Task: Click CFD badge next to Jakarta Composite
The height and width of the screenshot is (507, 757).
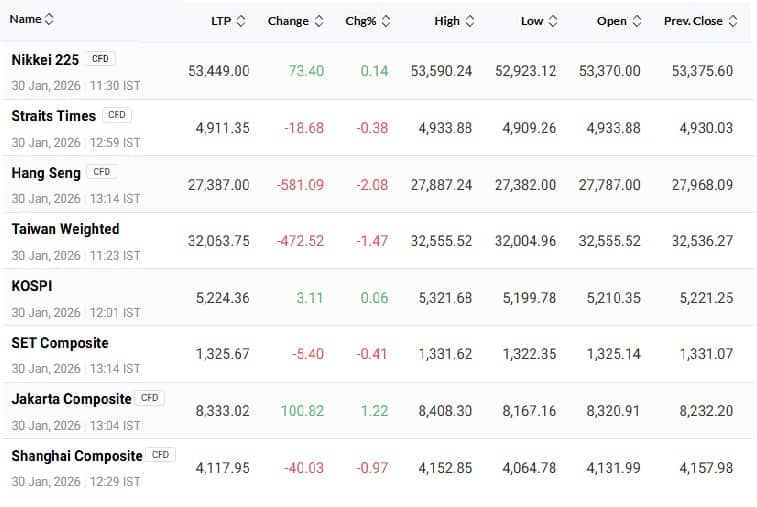Action: click(x=150, y=398)
